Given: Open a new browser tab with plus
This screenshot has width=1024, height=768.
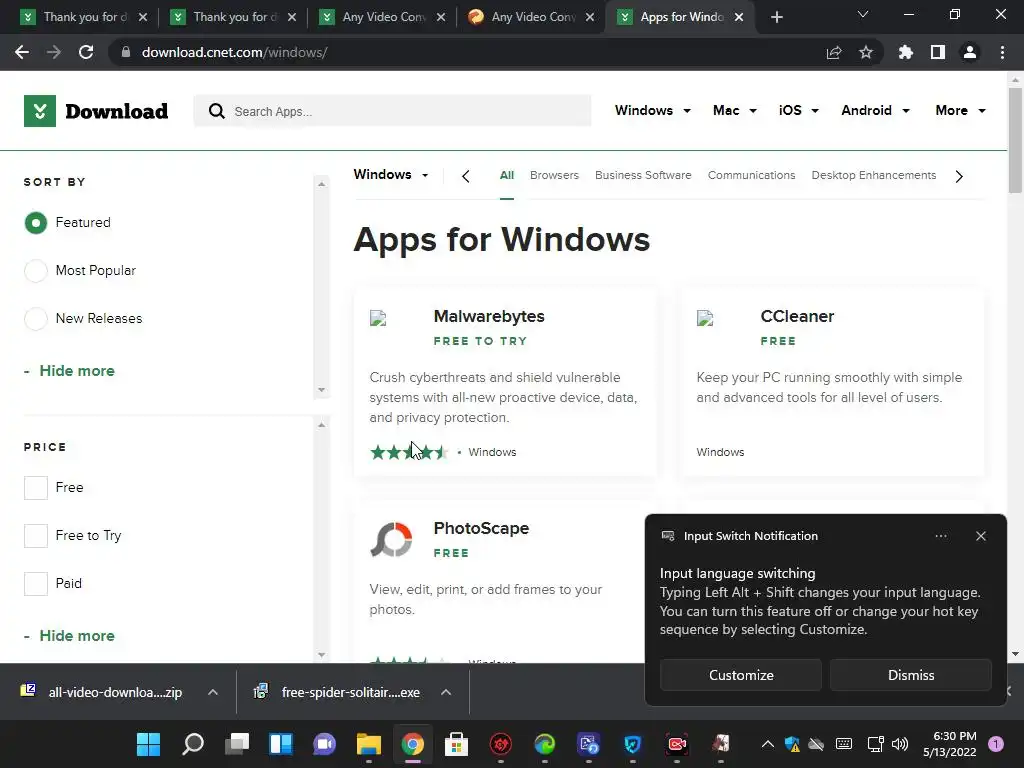Looking at the screenshot, I should (776, 17).
